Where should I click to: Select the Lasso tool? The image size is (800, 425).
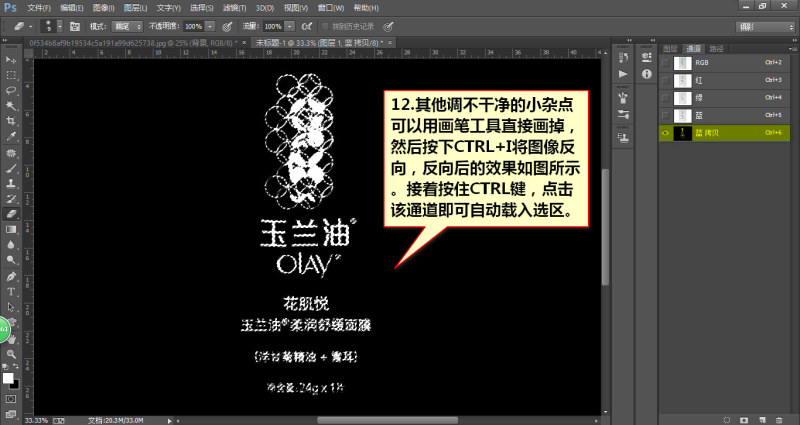[x=11, y=90]
